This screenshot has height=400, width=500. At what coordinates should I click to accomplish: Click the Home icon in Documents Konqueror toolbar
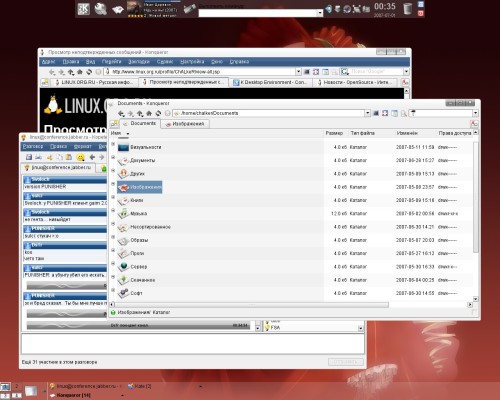coord(149,113)
